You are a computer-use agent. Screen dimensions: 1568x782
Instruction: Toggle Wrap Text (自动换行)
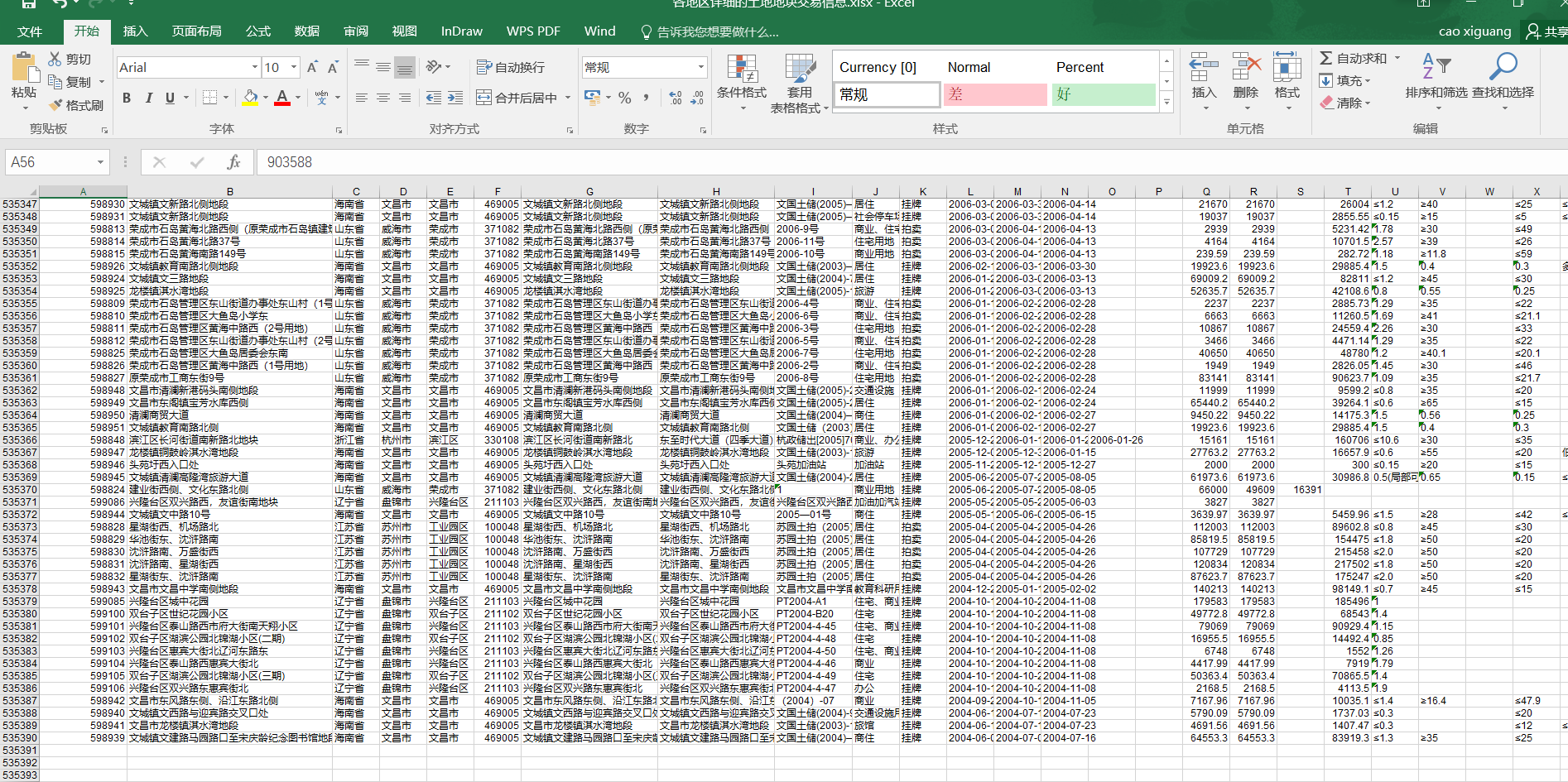[511, 67]
